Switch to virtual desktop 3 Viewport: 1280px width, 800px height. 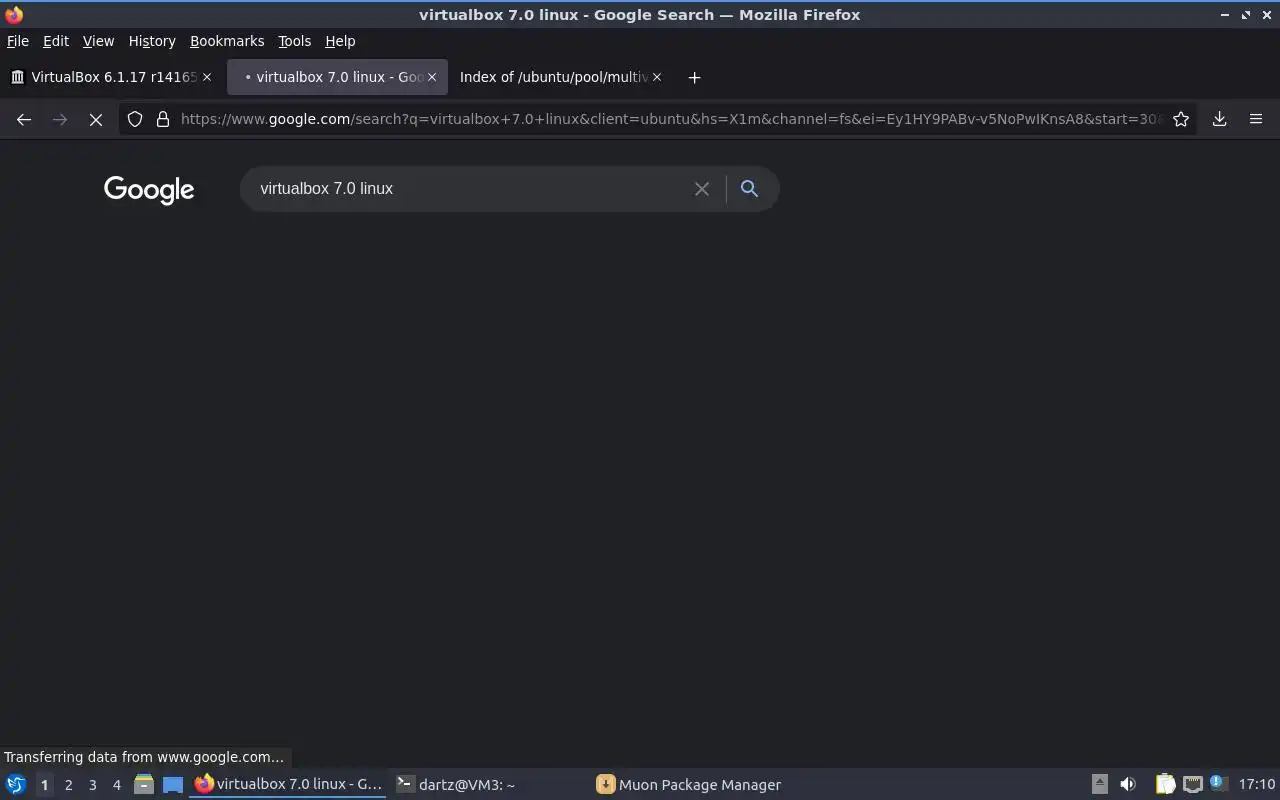(x=92, y=785)
